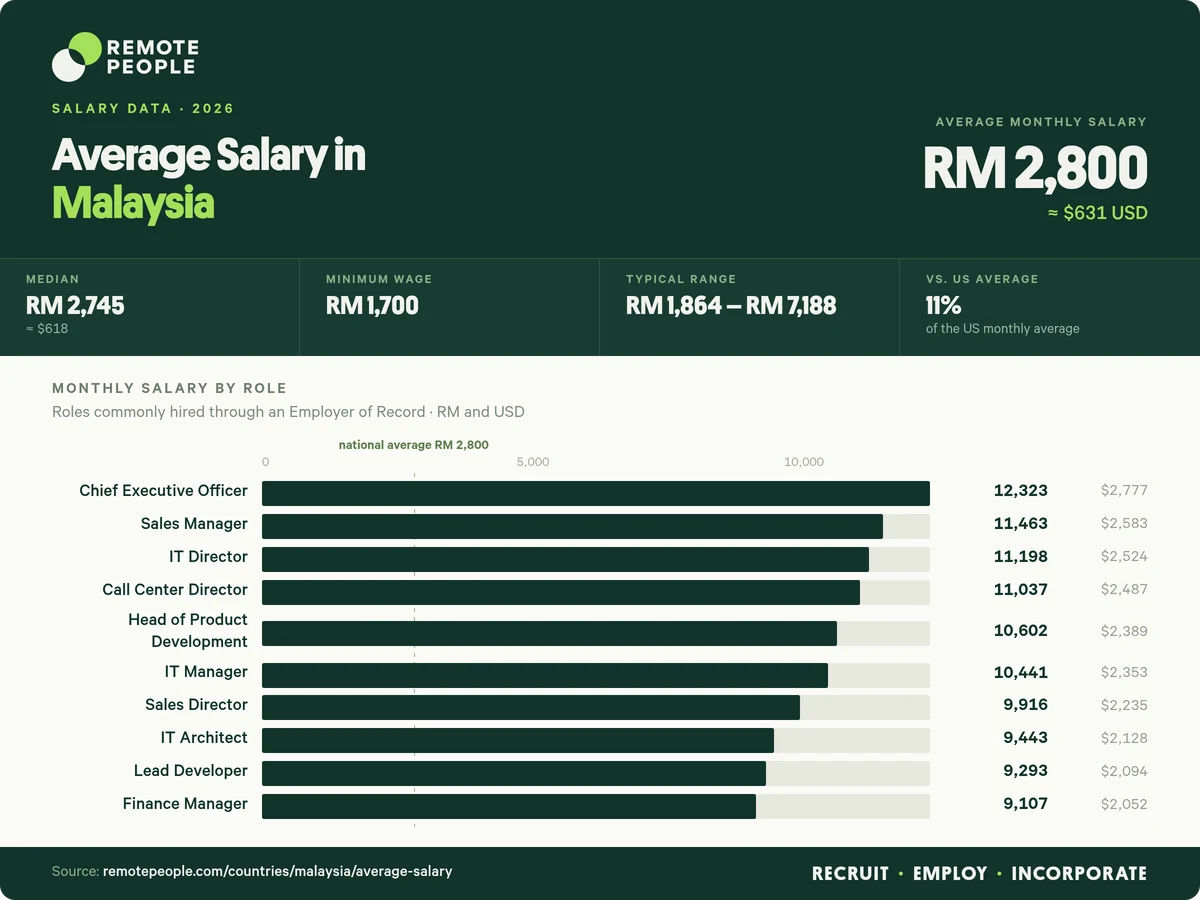This screenshot has height=900, width=1200.
Task: Click the '9,916' Sales Director value
Action: tap(1026, 705)
